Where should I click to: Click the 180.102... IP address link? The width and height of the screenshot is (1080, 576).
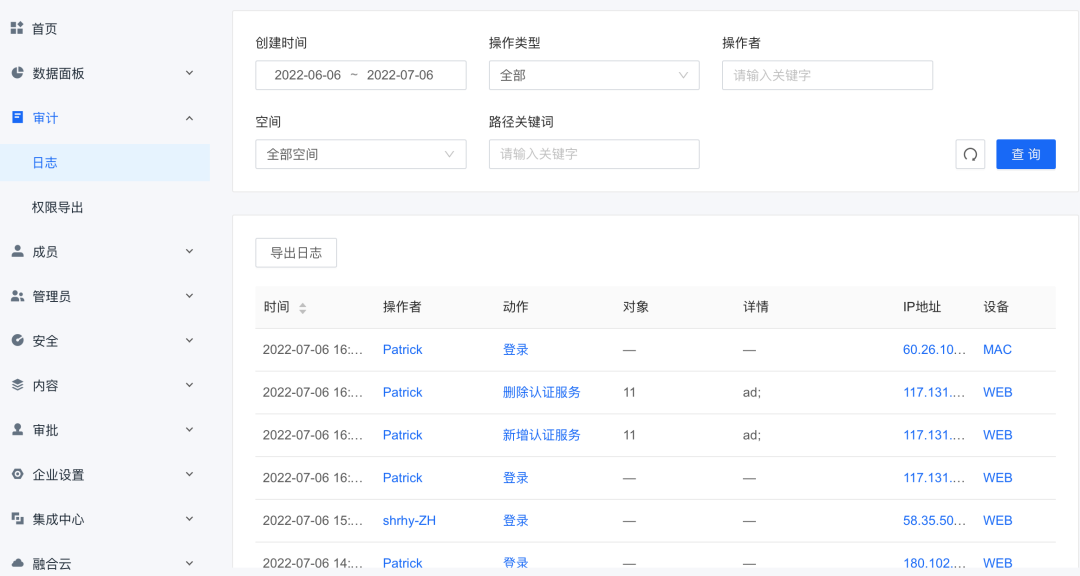934,563
